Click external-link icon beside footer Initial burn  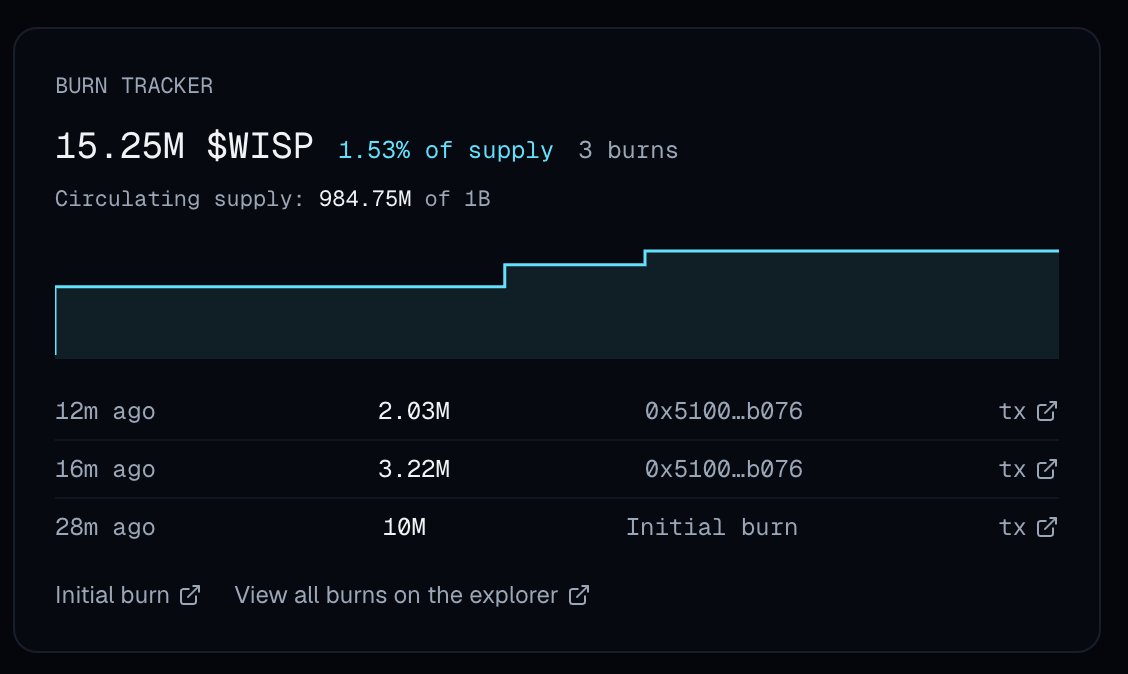190,596
